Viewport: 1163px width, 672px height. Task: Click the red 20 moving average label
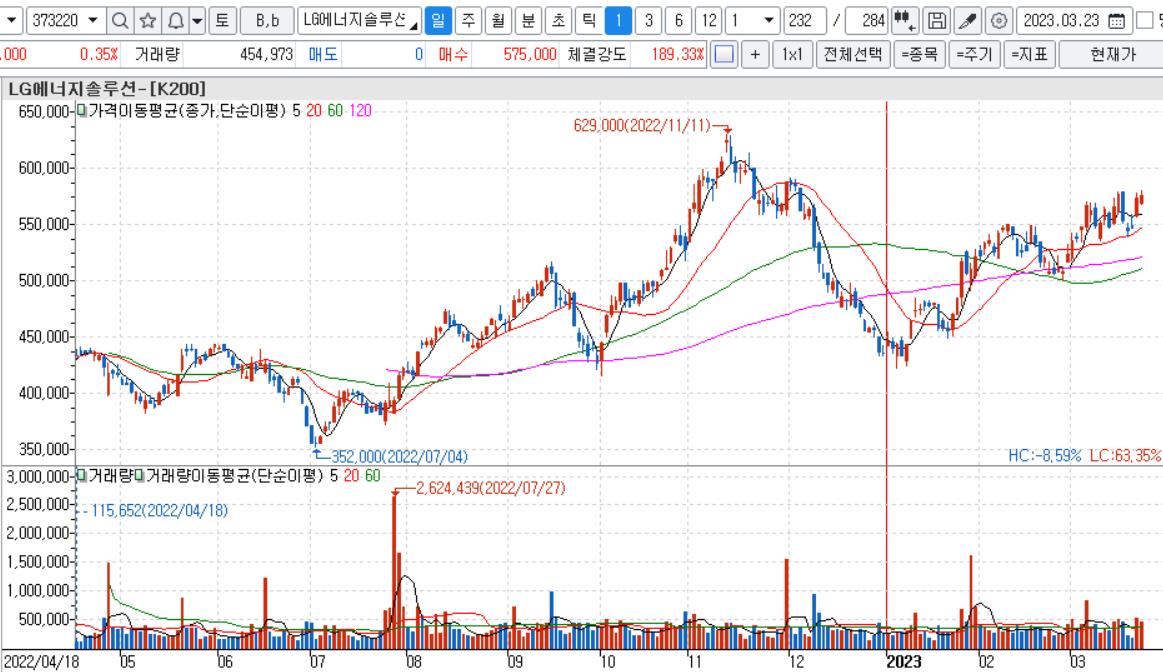pyautogui.click(x=314, y=111)
